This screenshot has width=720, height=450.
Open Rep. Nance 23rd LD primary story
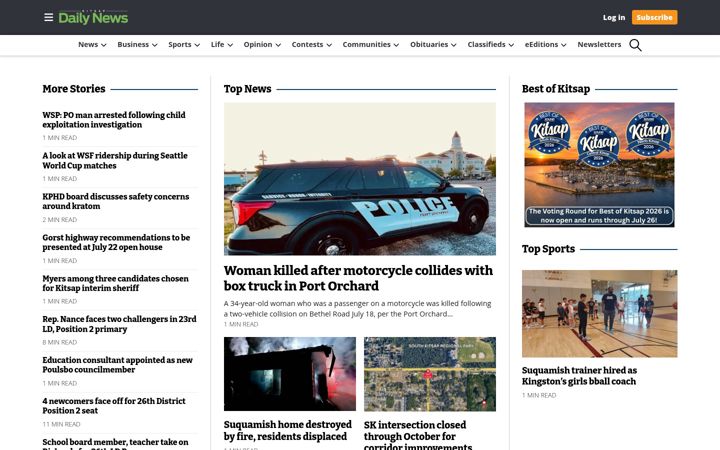[x=119, y=324]
